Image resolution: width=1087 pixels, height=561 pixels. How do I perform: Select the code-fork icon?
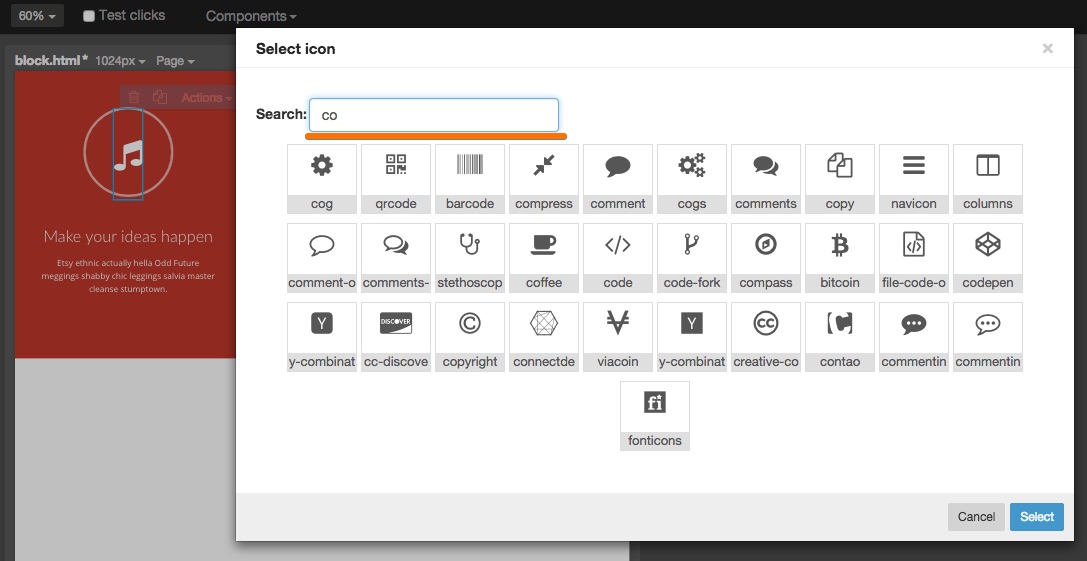tap(692, 258)
